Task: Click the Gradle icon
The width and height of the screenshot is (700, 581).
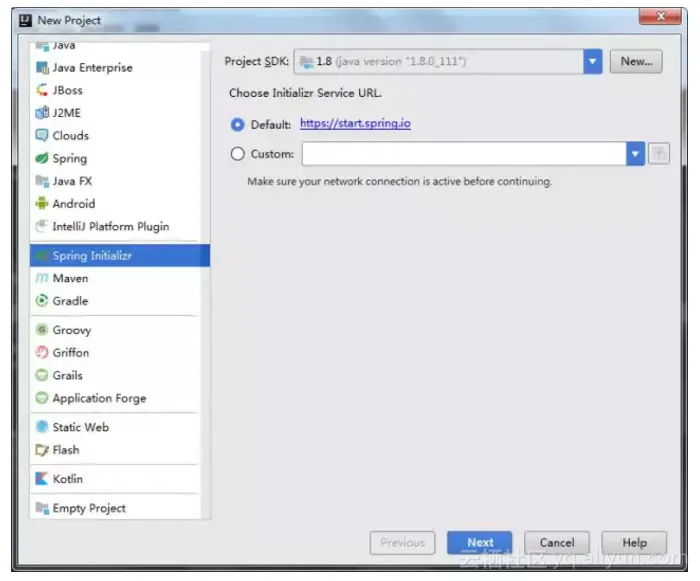Action: (42, 301)
